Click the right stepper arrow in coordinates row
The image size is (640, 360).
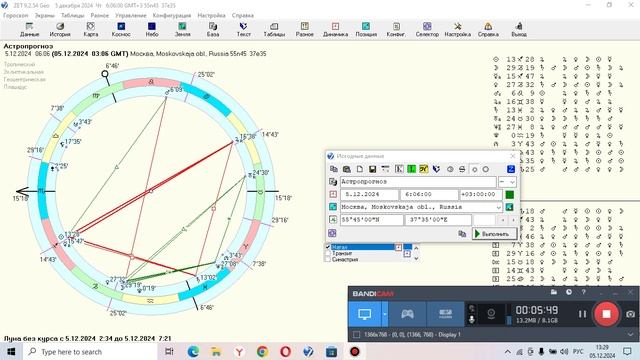(x=513, y=220)
